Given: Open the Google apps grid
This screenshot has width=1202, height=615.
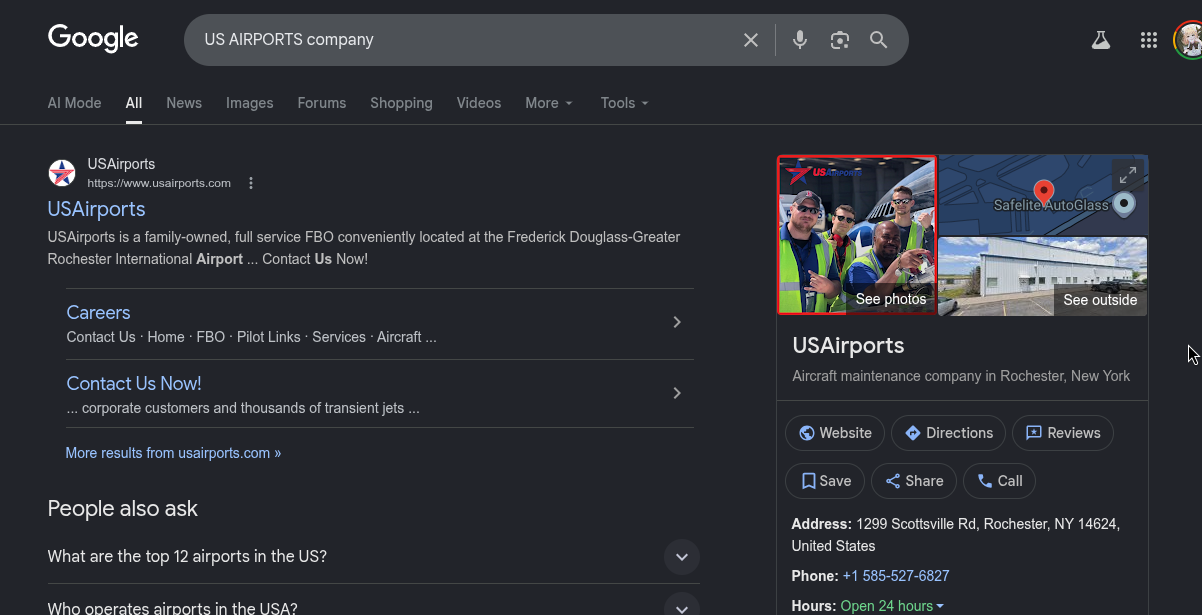Looking at the screenshot, I should (1149, 40).
